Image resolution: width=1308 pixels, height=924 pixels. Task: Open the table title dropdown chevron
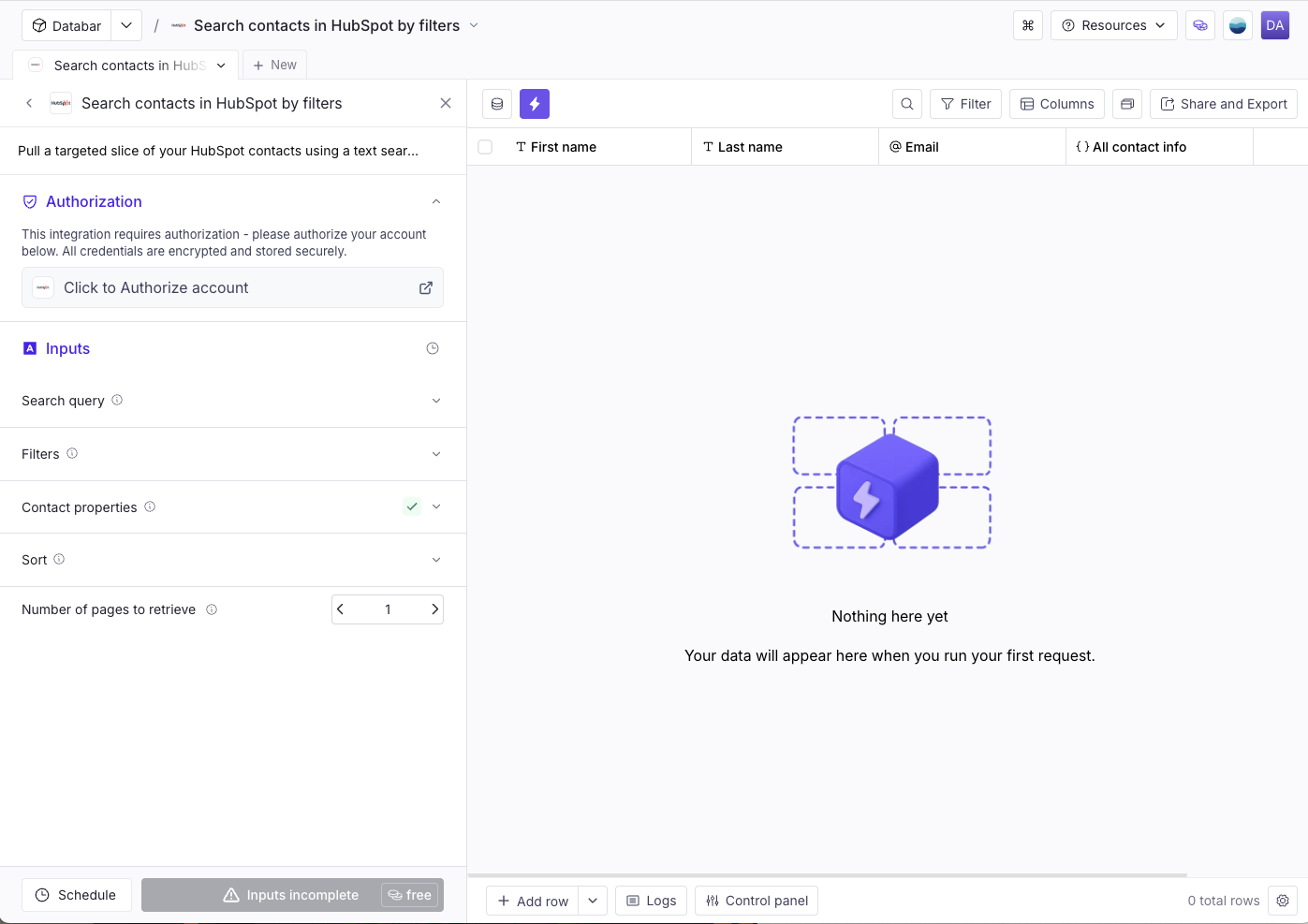pyautogui.click(x=474, y=25)
